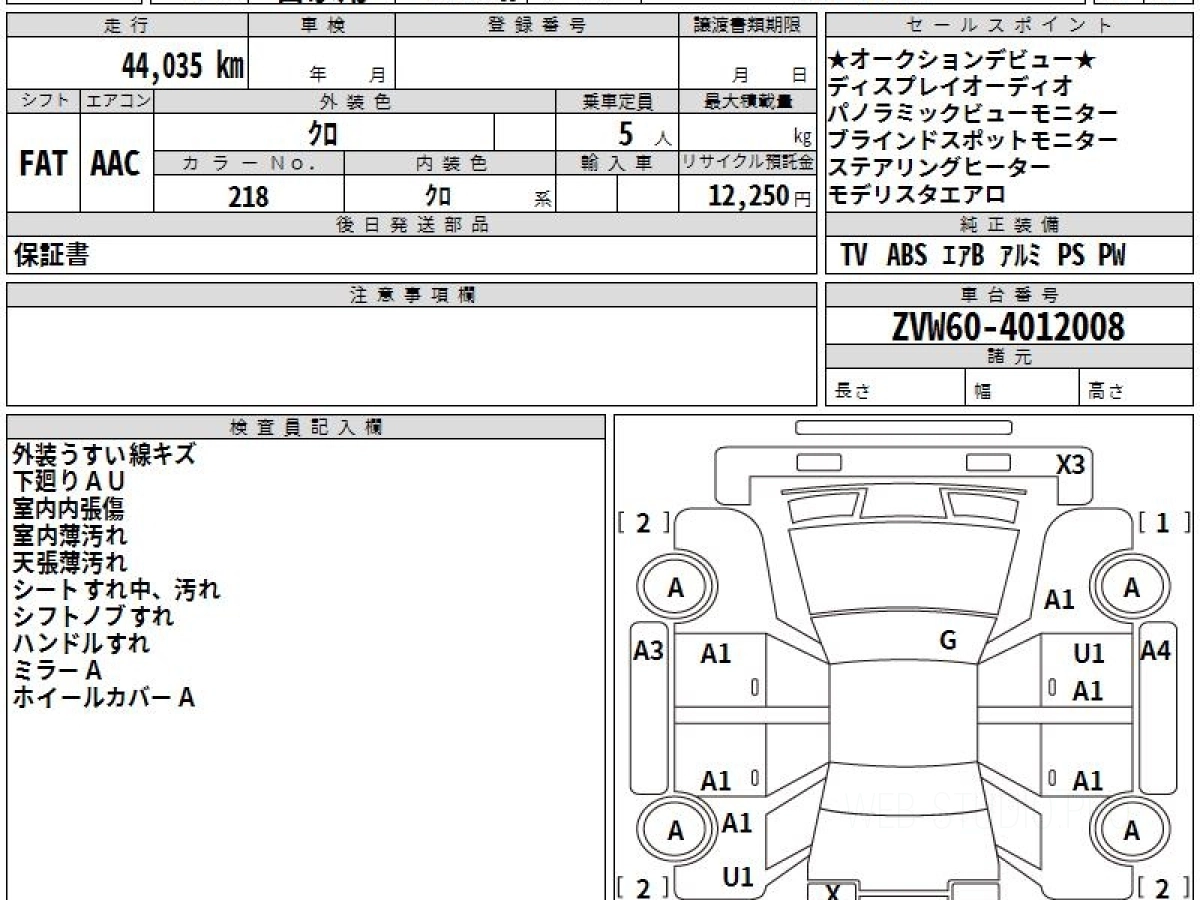The image size is (1200, 900).
Task: Click the リサイクル預託金 label
Action: [x=748, y=163]
